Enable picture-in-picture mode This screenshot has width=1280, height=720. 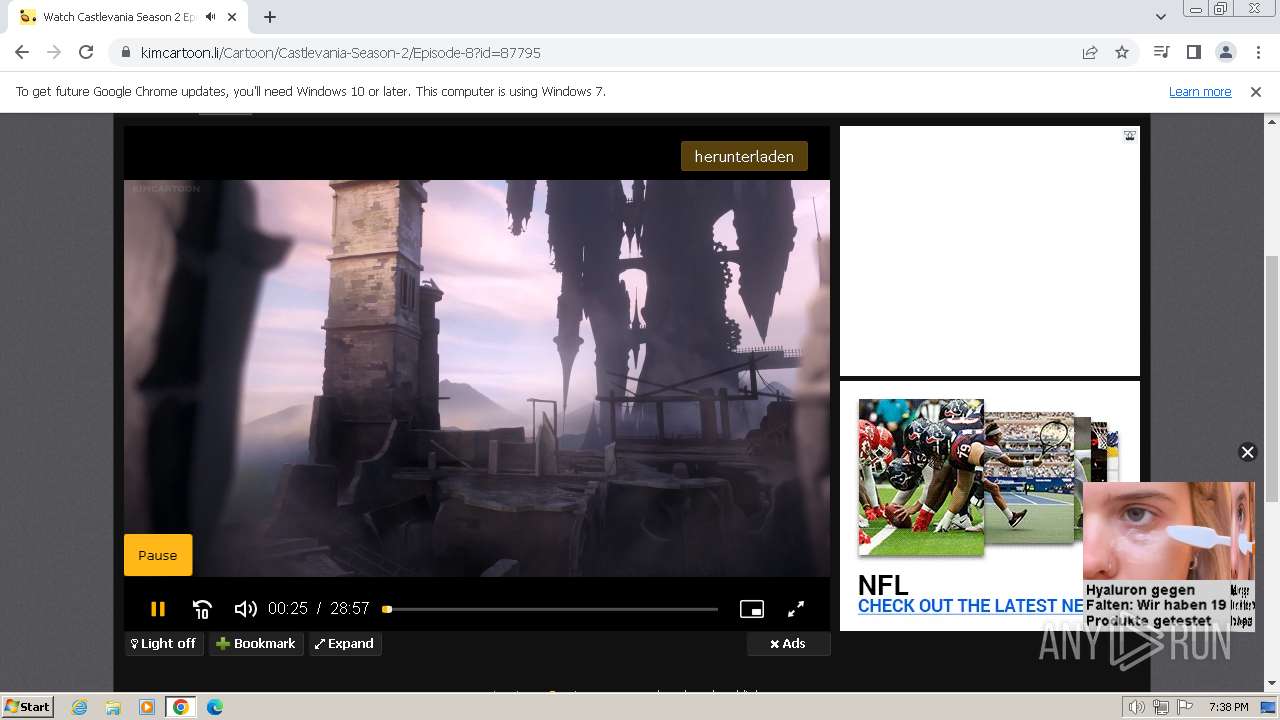(x=752, y=609)
